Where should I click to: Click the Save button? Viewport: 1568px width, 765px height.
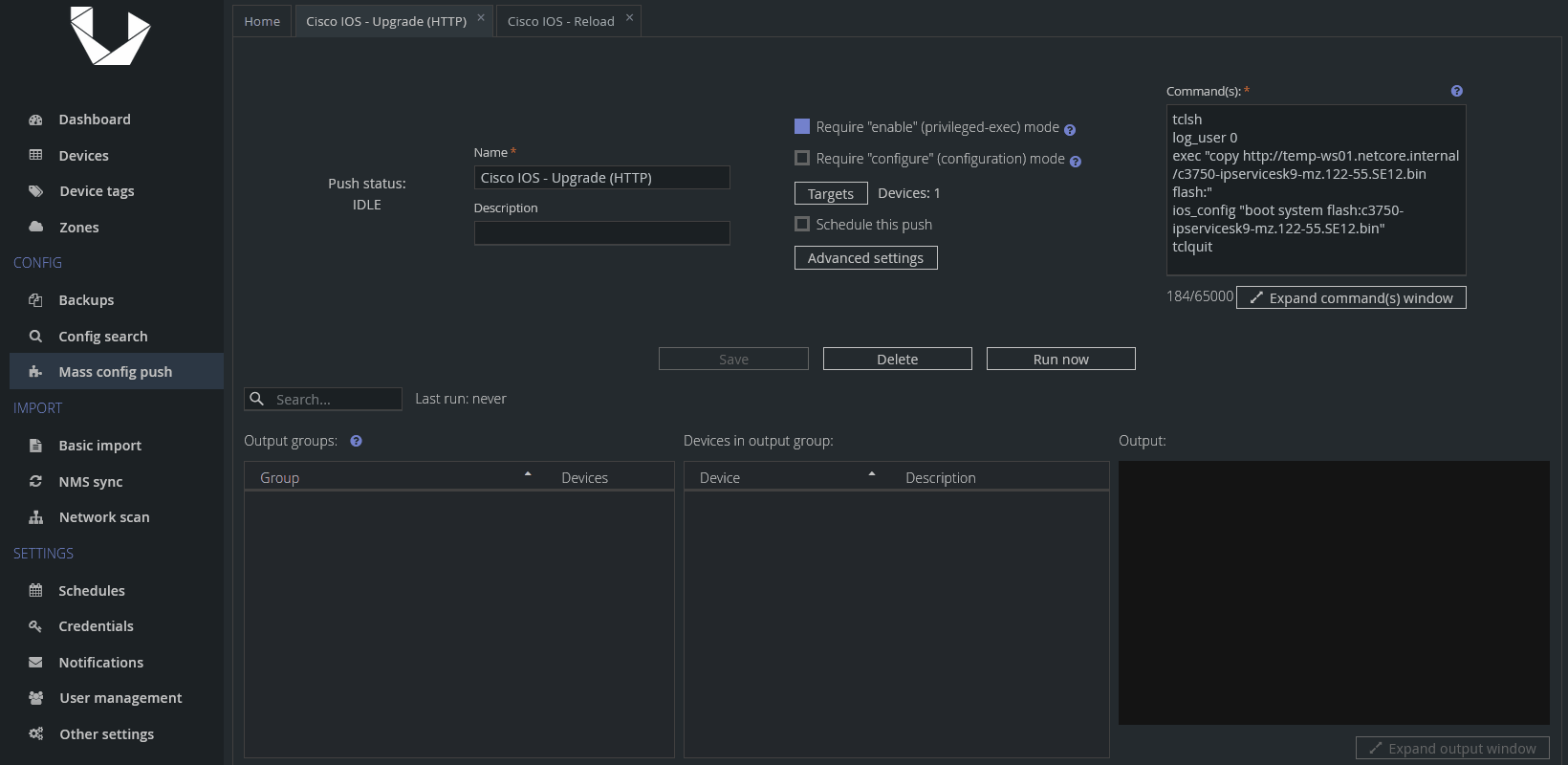(733, 359)
